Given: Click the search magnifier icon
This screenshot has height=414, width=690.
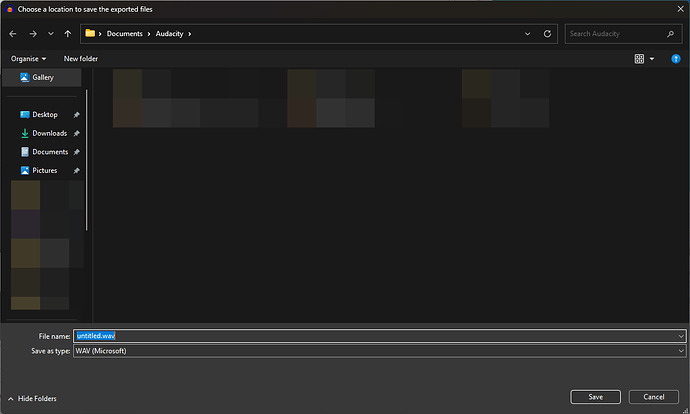Looking at the screenshot, I should 670,34.
